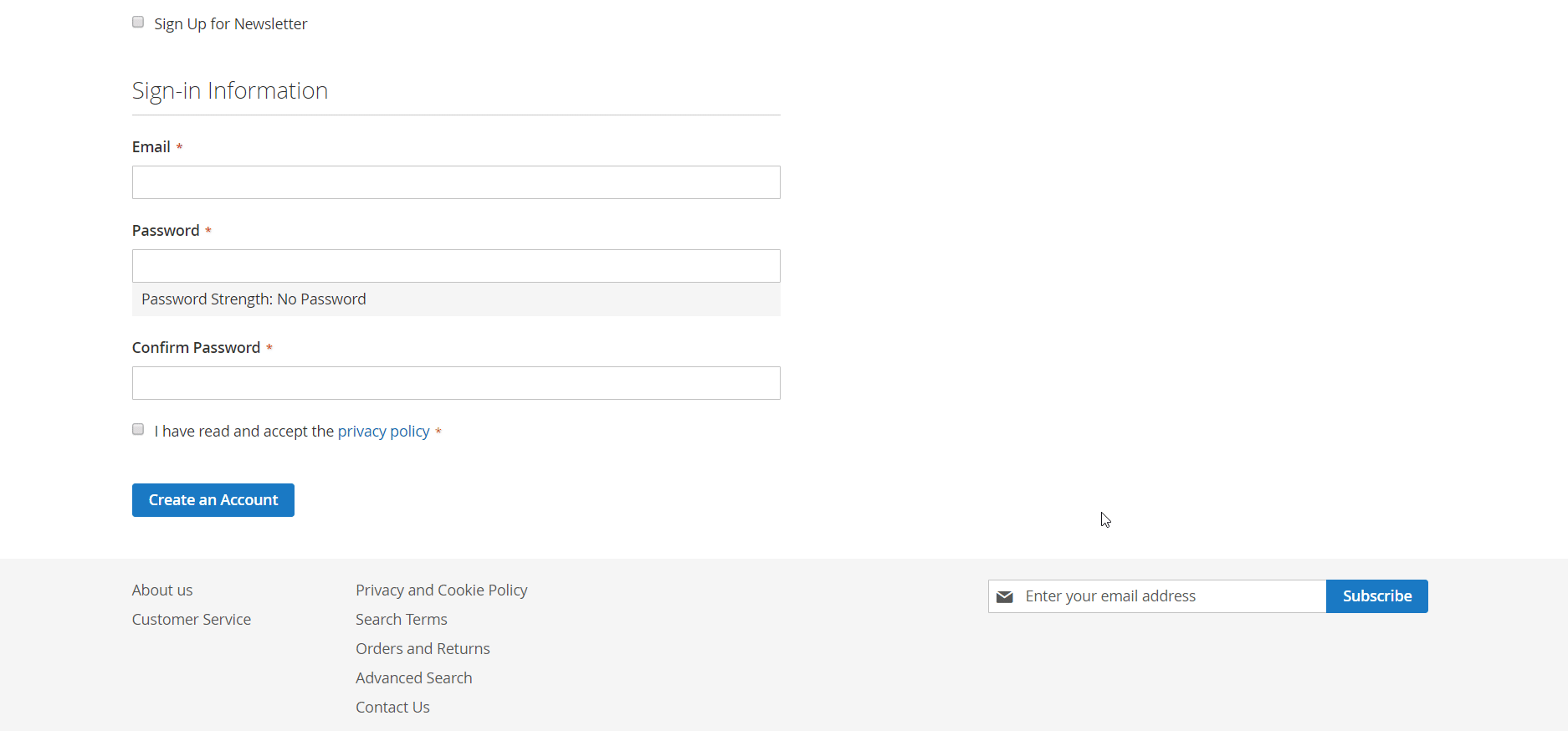
Task: Check the privacy policy acceptance box
Action: pyautogui.click(x=138, y=430)
